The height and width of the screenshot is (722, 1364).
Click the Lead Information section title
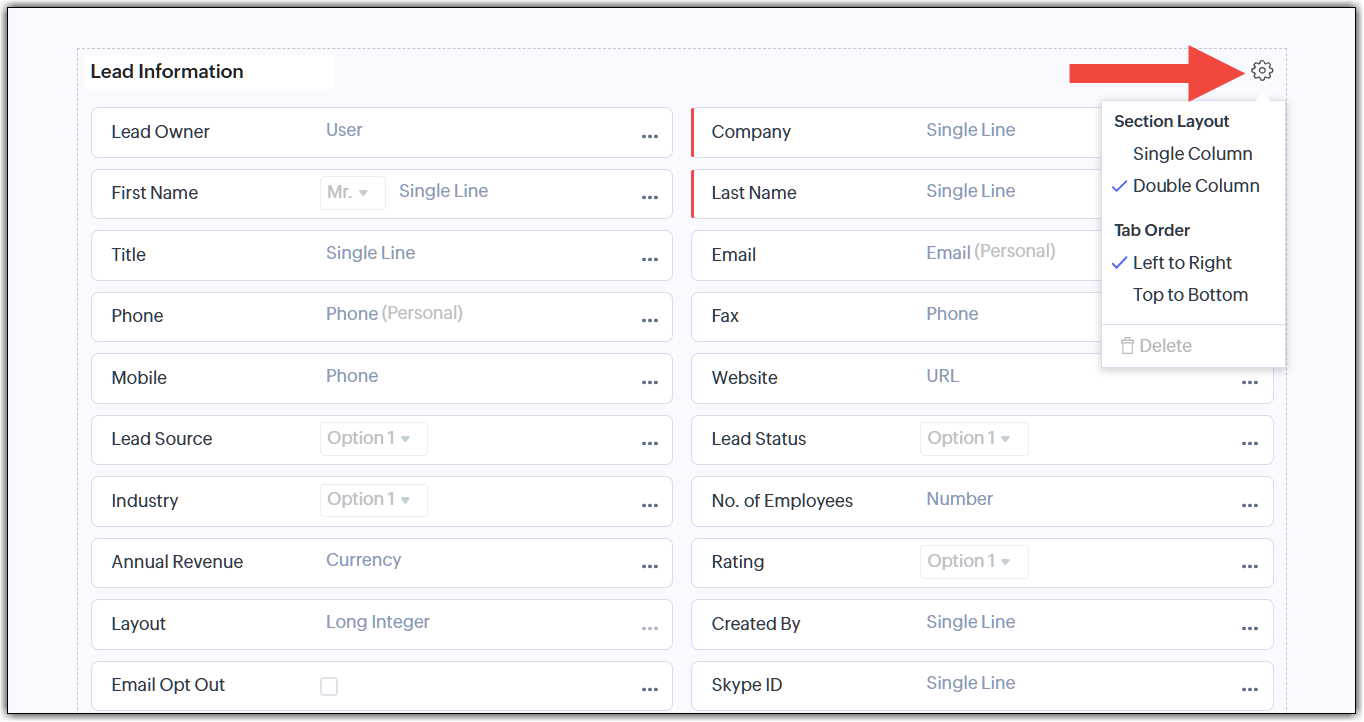click(167, 72)
